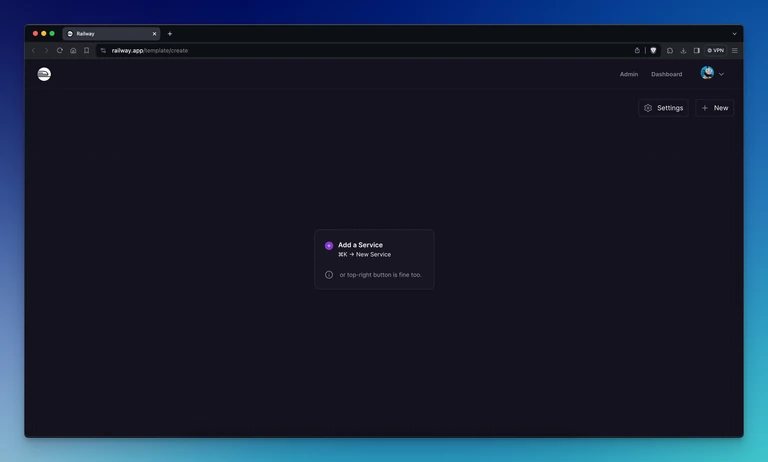Open the Settings button with gear icon
This screenshot has height=462, width=768.
click(663, 108)
